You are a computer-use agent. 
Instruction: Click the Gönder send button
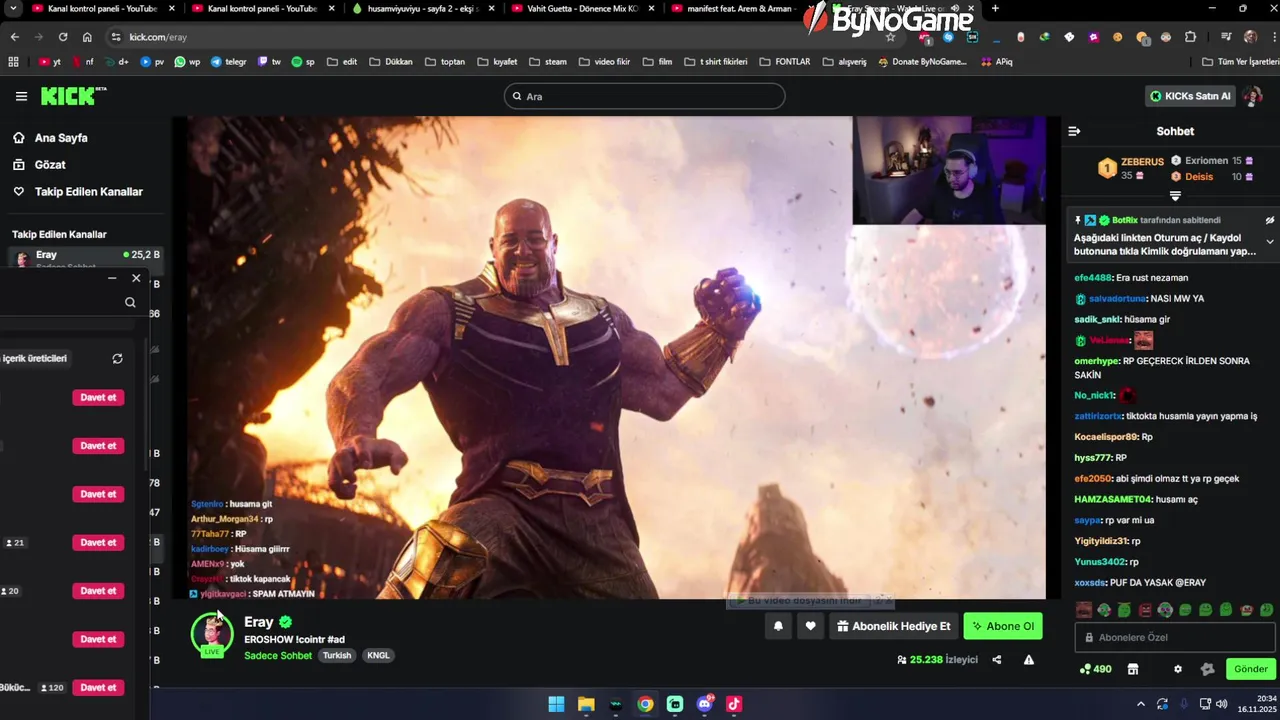pos(1250,669)
